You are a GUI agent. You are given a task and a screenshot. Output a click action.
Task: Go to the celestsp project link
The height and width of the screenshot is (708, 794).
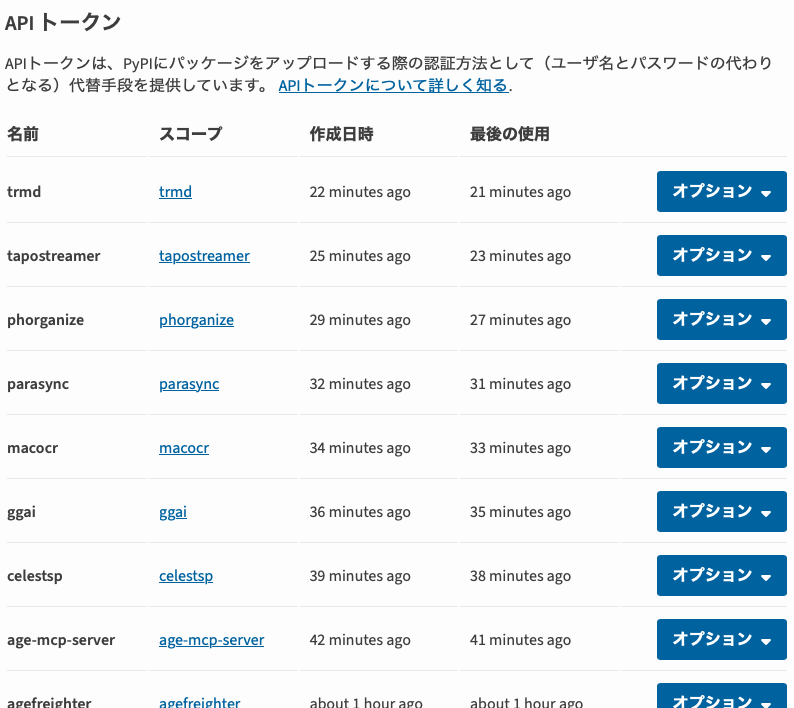pyautogui.click(x=186, y=576)
